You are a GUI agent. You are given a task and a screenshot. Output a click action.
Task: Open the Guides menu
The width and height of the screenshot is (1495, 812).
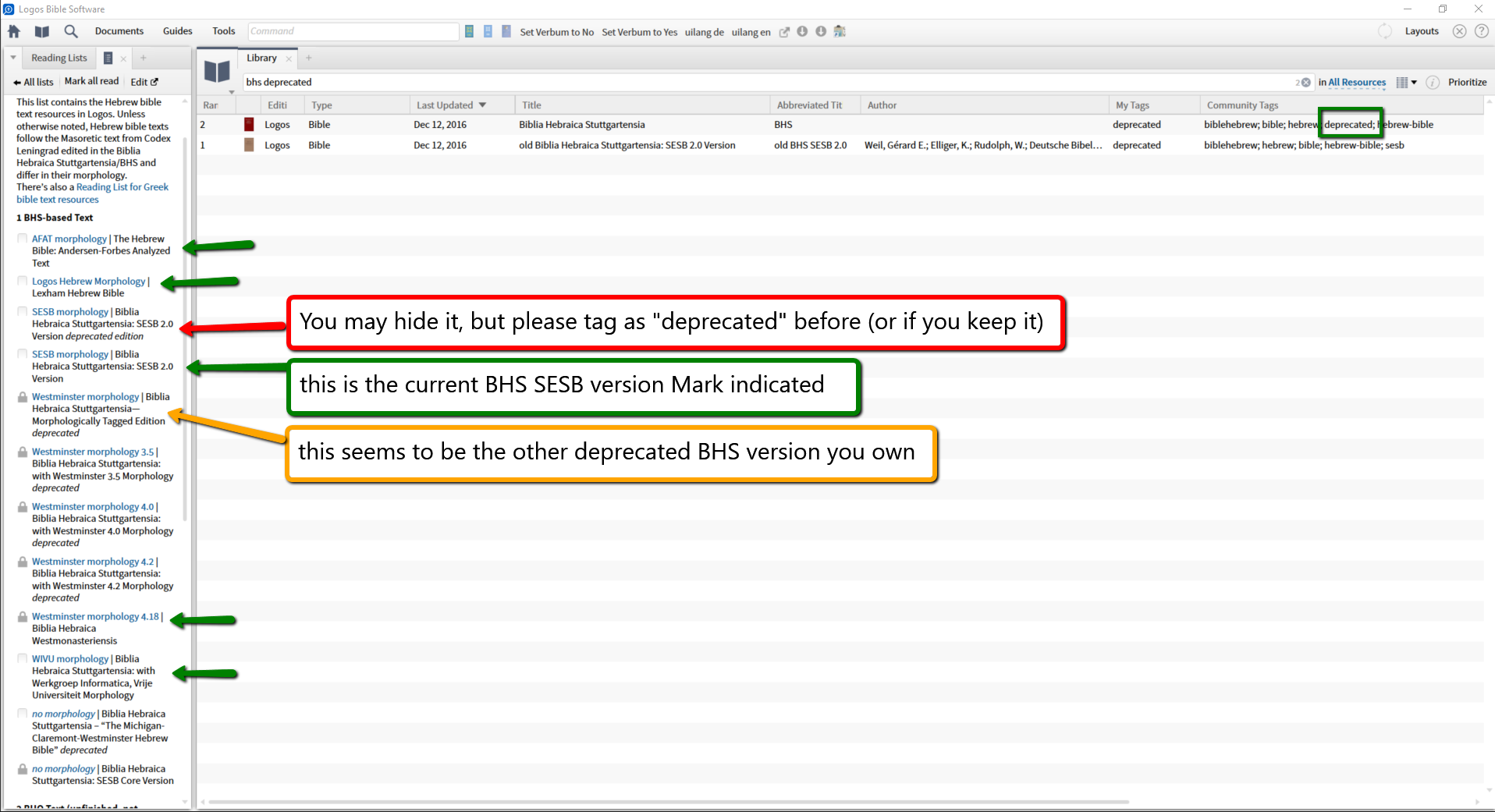click(x=178, y=31)
